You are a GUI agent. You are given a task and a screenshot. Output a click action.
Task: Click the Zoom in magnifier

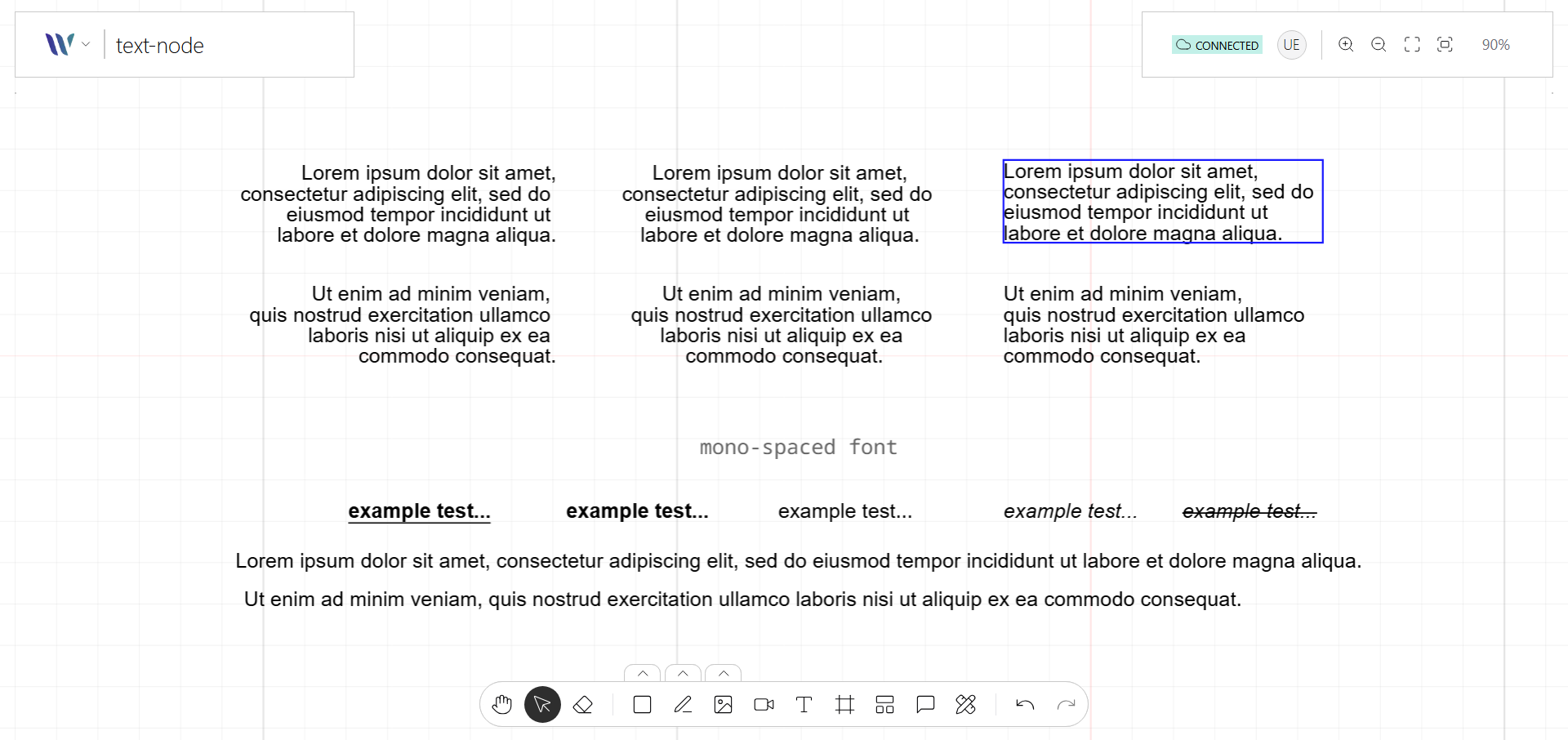pos(1346,45)
